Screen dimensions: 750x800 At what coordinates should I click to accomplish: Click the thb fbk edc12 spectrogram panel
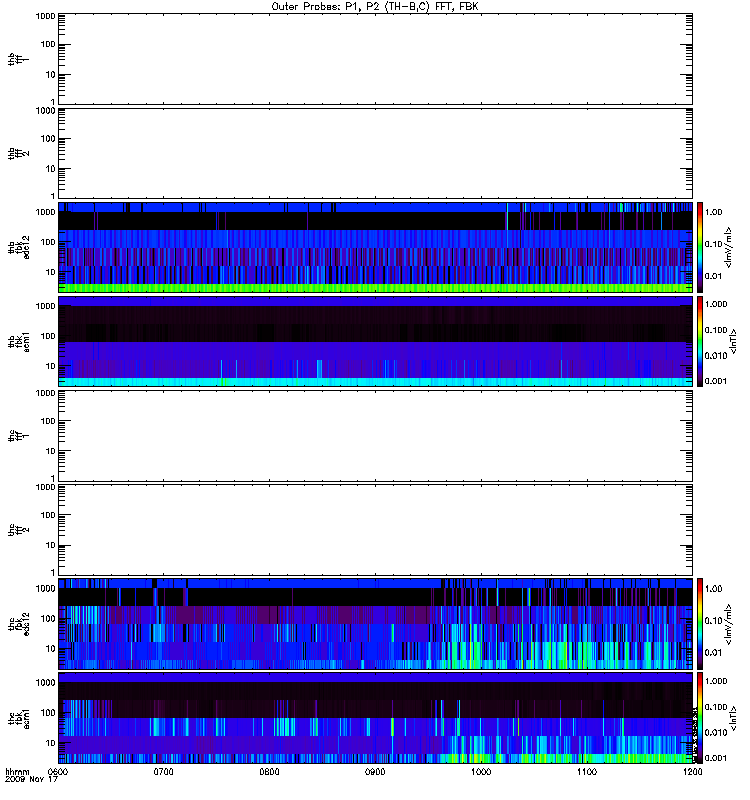click(x=375, y=247)
